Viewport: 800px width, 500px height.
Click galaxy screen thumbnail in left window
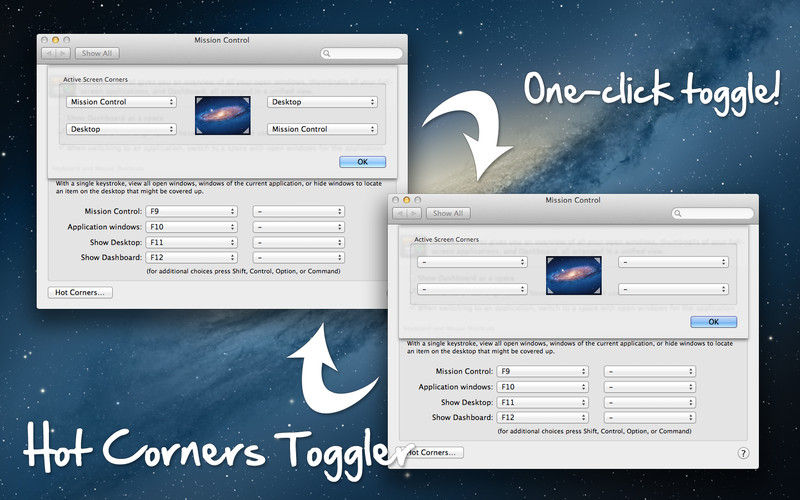pos(223,115)
